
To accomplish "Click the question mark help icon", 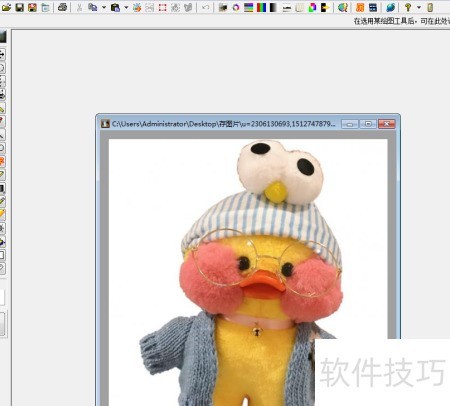I will (408, 7).
